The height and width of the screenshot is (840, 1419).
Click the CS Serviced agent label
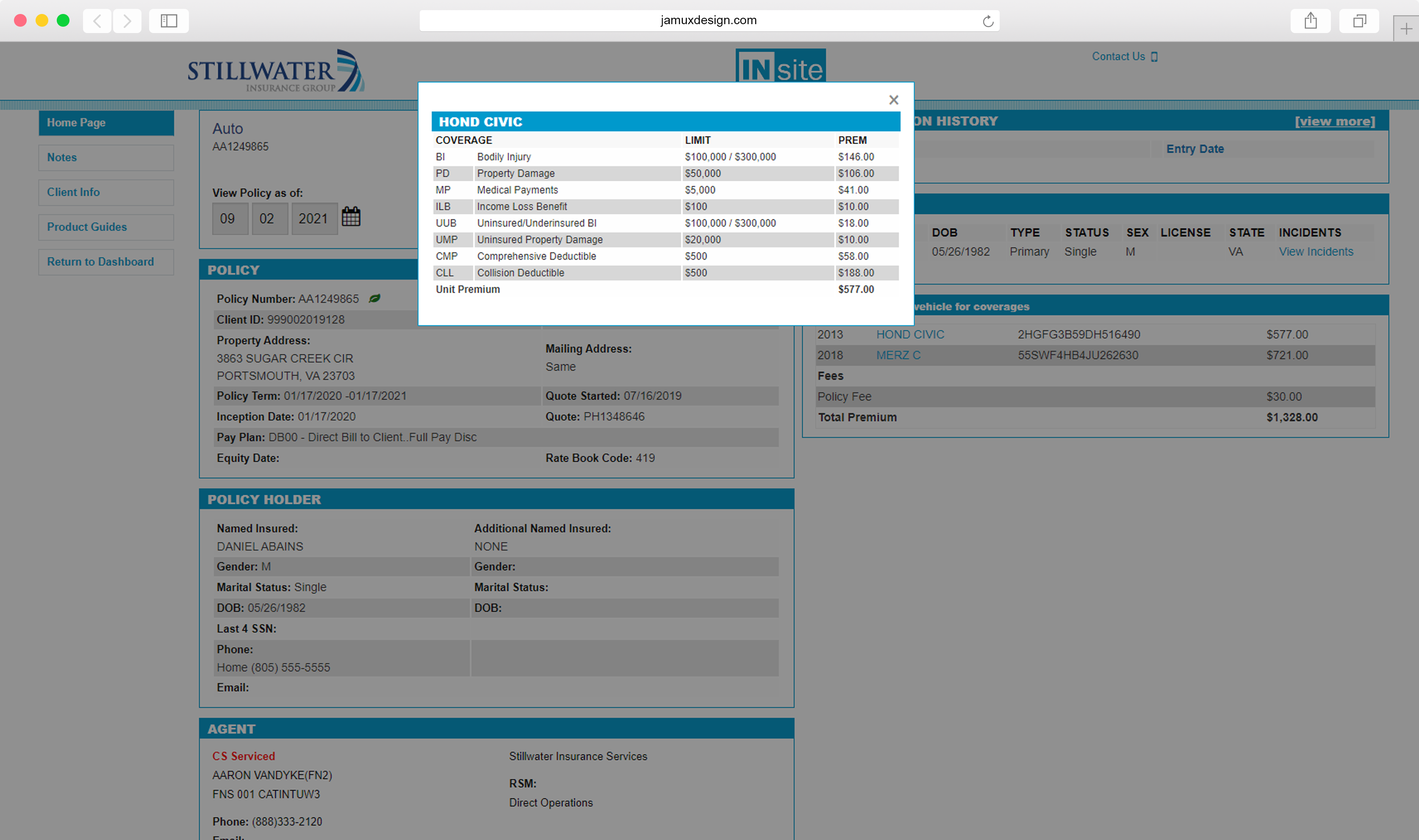244,756
